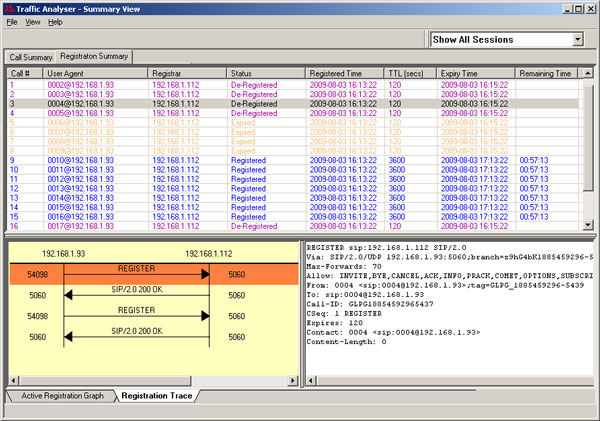Sort by the Expiry Time column header
Image resolution: width=600 pixels, height=421 pixels.
pyautogui.click(x=476, y=73)
